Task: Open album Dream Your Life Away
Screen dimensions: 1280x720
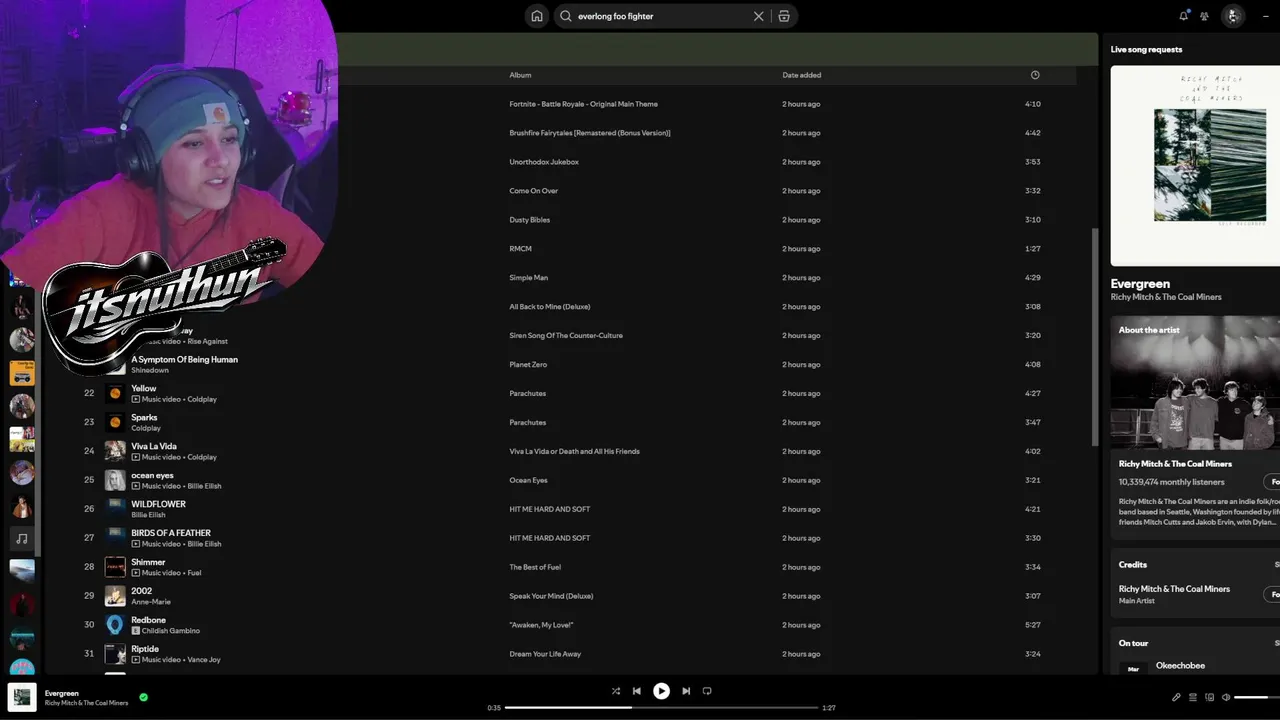Action: pyautogui.click(x=545, y=655)
